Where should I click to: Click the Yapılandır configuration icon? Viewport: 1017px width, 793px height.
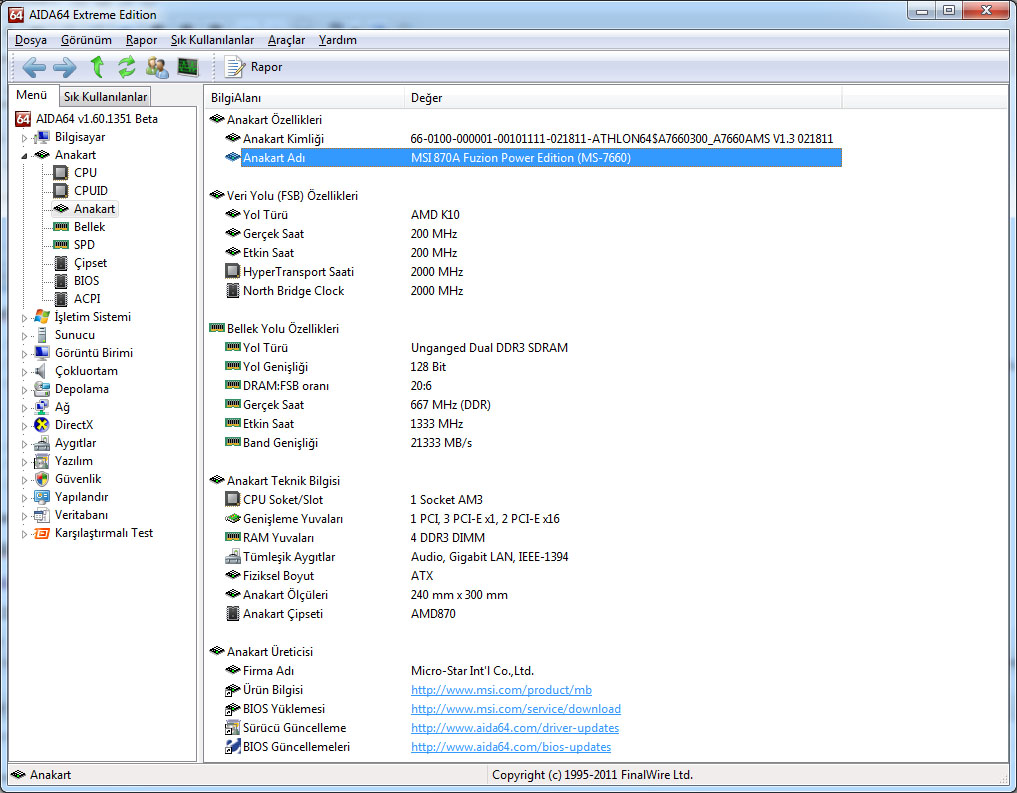[42, 497]
